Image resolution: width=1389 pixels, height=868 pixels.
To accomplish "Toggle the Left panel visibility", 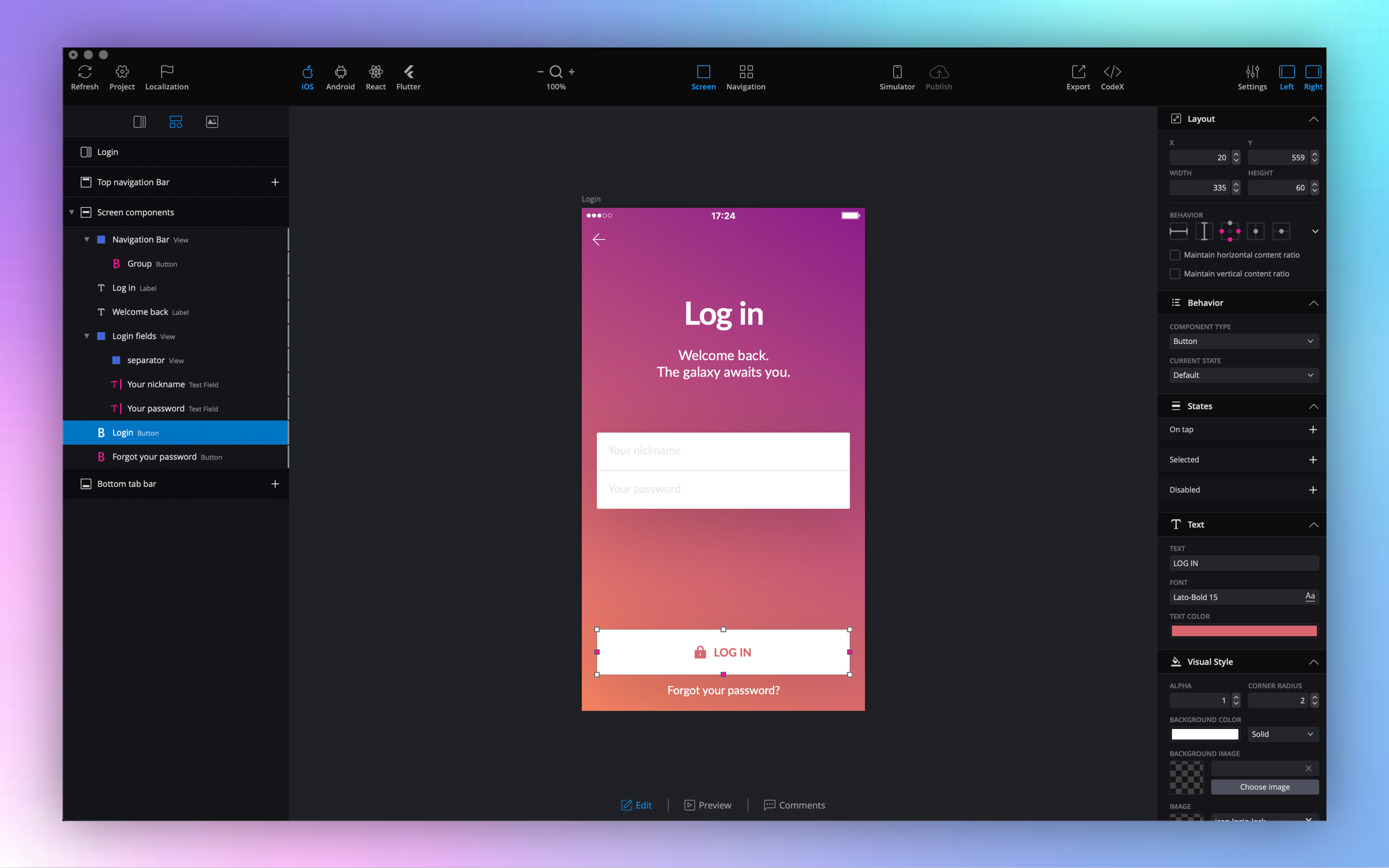I will click(1287, 72).
